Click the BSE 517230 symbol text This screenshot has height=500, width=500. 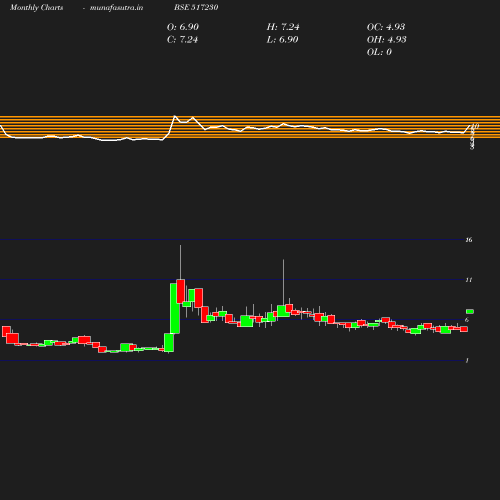pos(196,7)
